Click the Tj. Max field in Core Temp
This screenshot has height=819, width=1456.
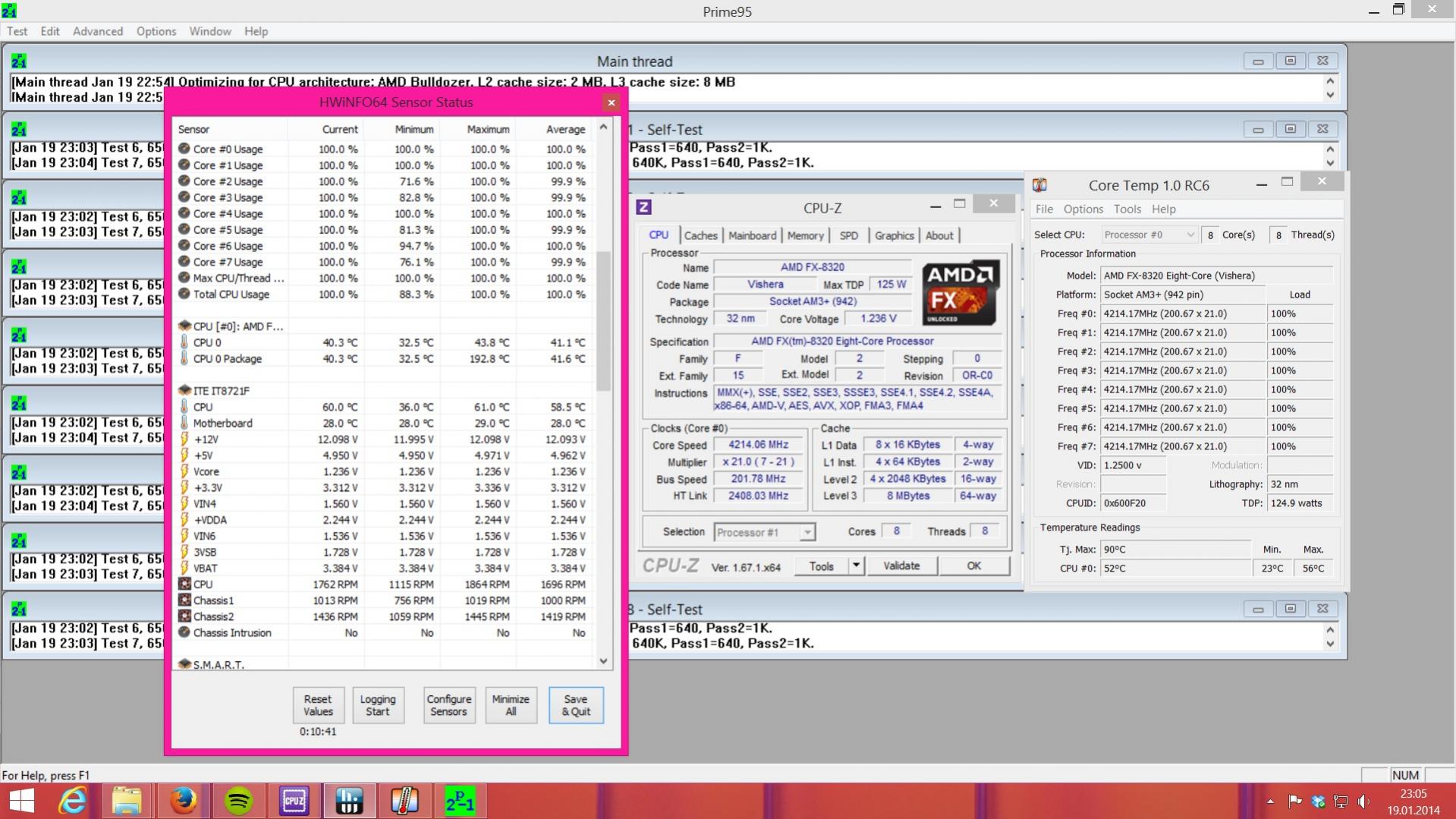pos(1175,549)
